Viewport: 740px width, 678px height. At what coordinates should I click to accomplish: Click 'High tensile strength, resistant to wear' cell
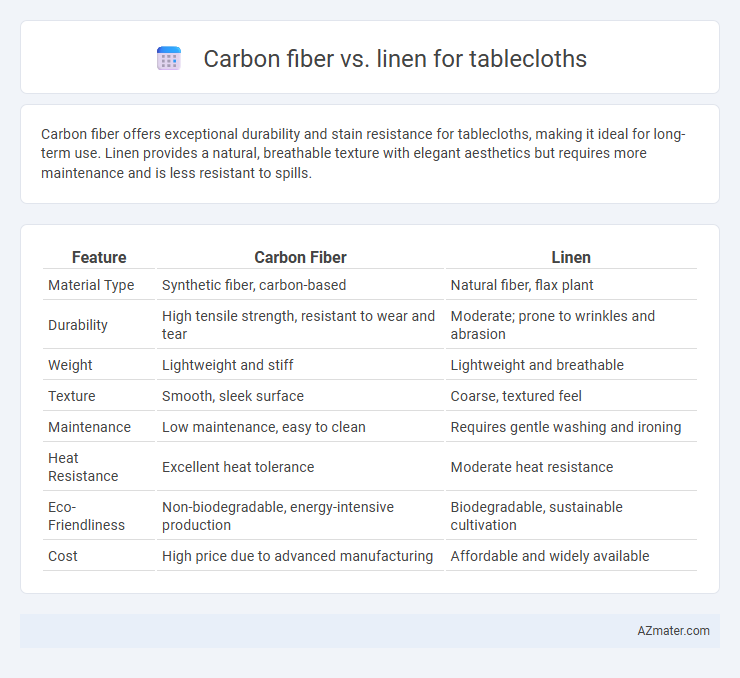(300, 325)
